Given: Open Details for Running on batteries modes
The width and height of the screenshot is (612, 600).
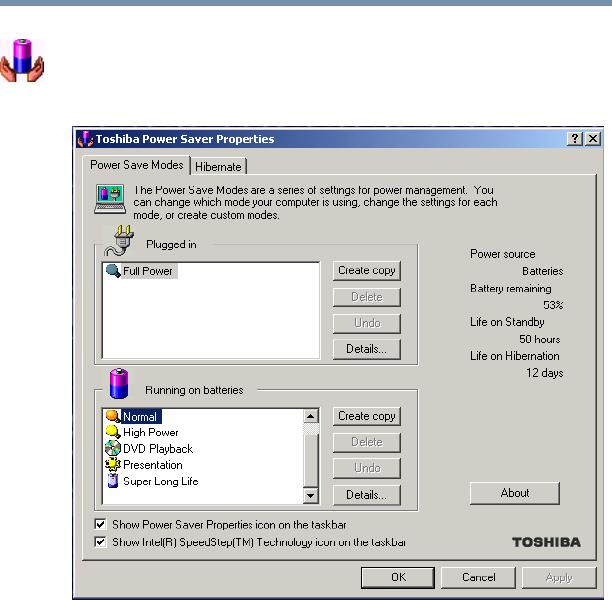Looking at the screenshot, I should [367, 495].
